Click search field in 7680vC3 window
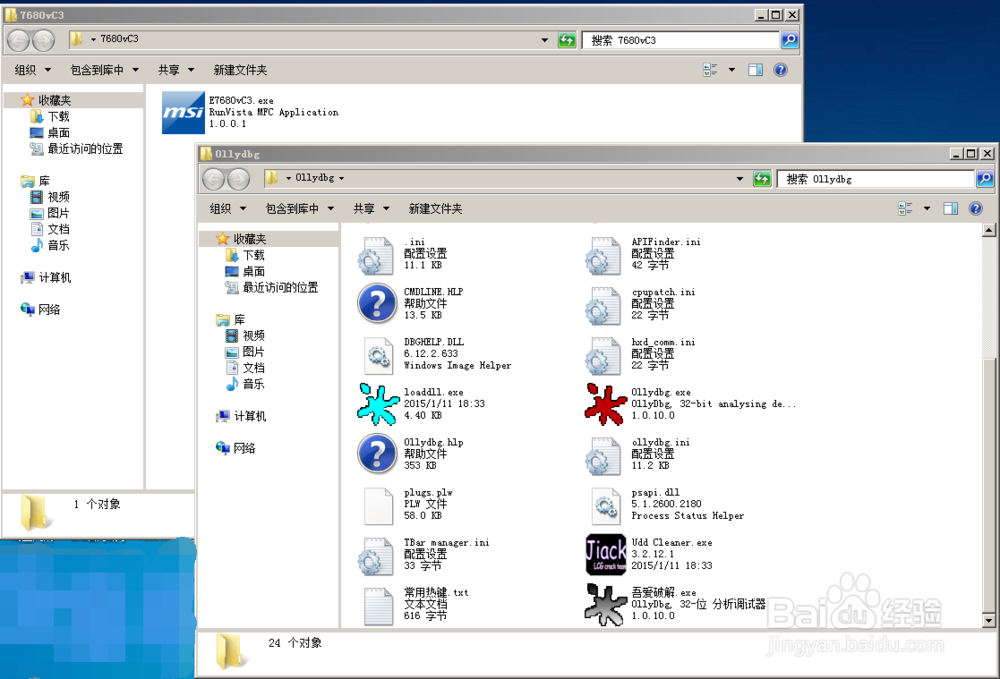This screenshot has height=679, width=1000. point(681,41)
